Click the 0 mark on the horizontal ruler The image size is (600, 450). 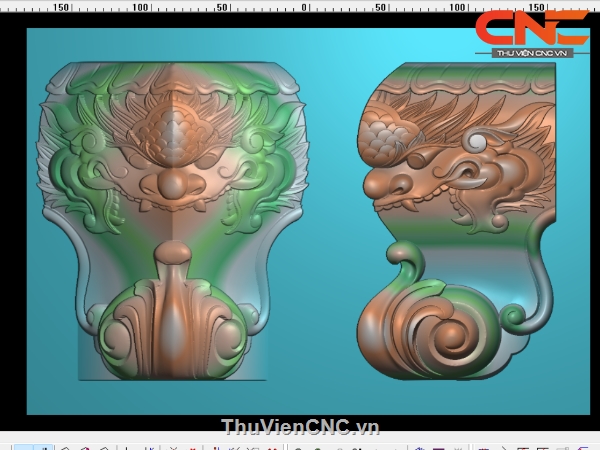click(304, 7)
